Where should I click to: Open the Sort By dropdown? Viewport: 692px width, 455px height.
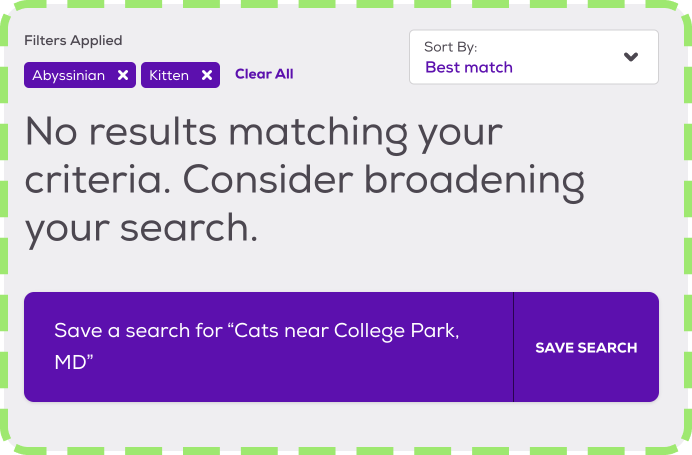(x=534, y=57)
